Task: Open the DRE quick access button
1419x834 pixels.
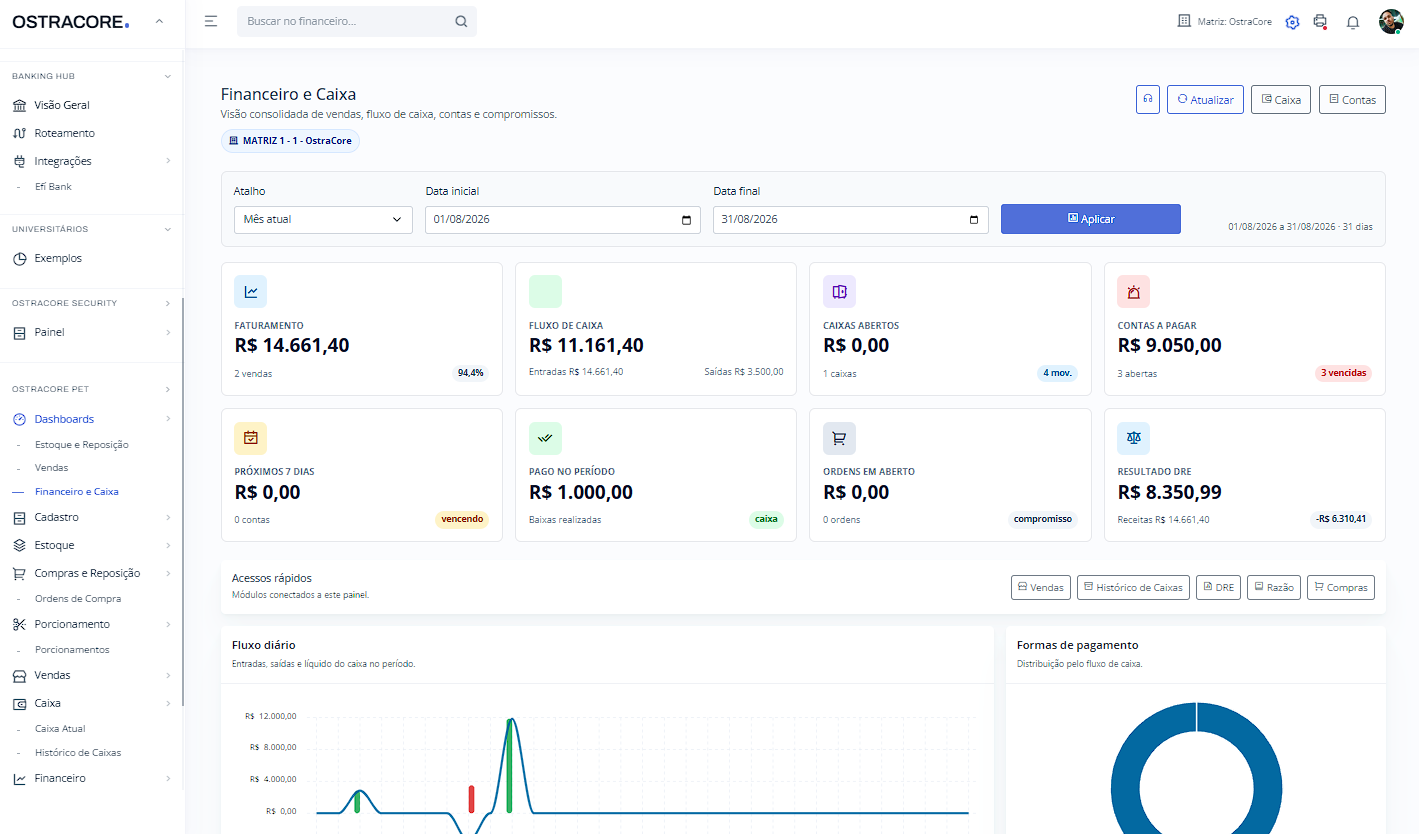Action: (1218, 587)
